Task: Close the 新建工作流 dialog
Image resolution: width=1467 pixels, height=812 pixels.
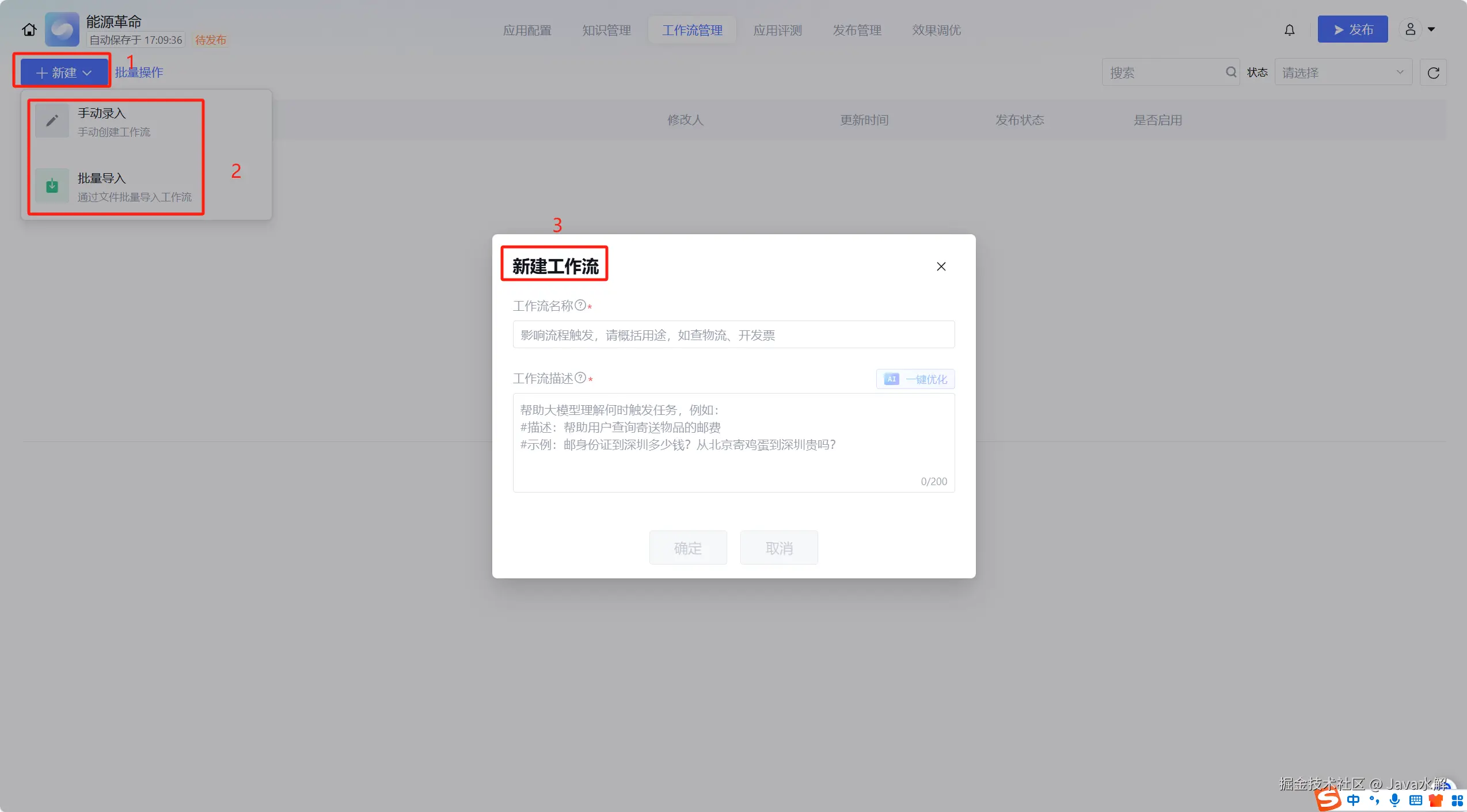Action: coord(941,266)
